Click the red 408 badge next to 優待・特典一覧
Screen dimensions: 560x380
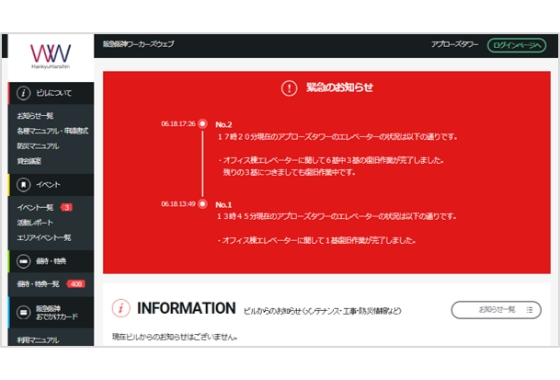click(x=76, y=284)
